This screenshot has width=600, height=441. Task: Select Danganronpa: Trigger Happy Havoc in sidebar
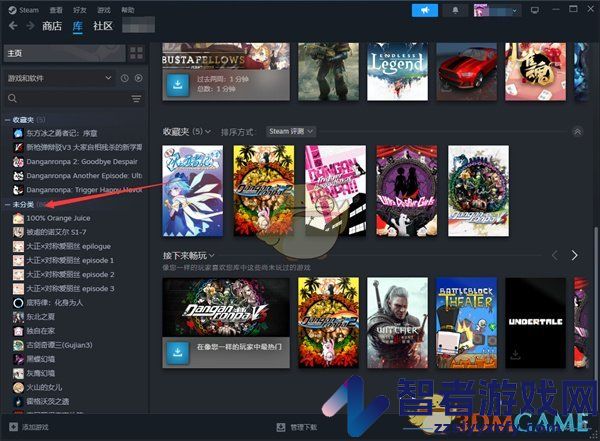coord(84,190)
